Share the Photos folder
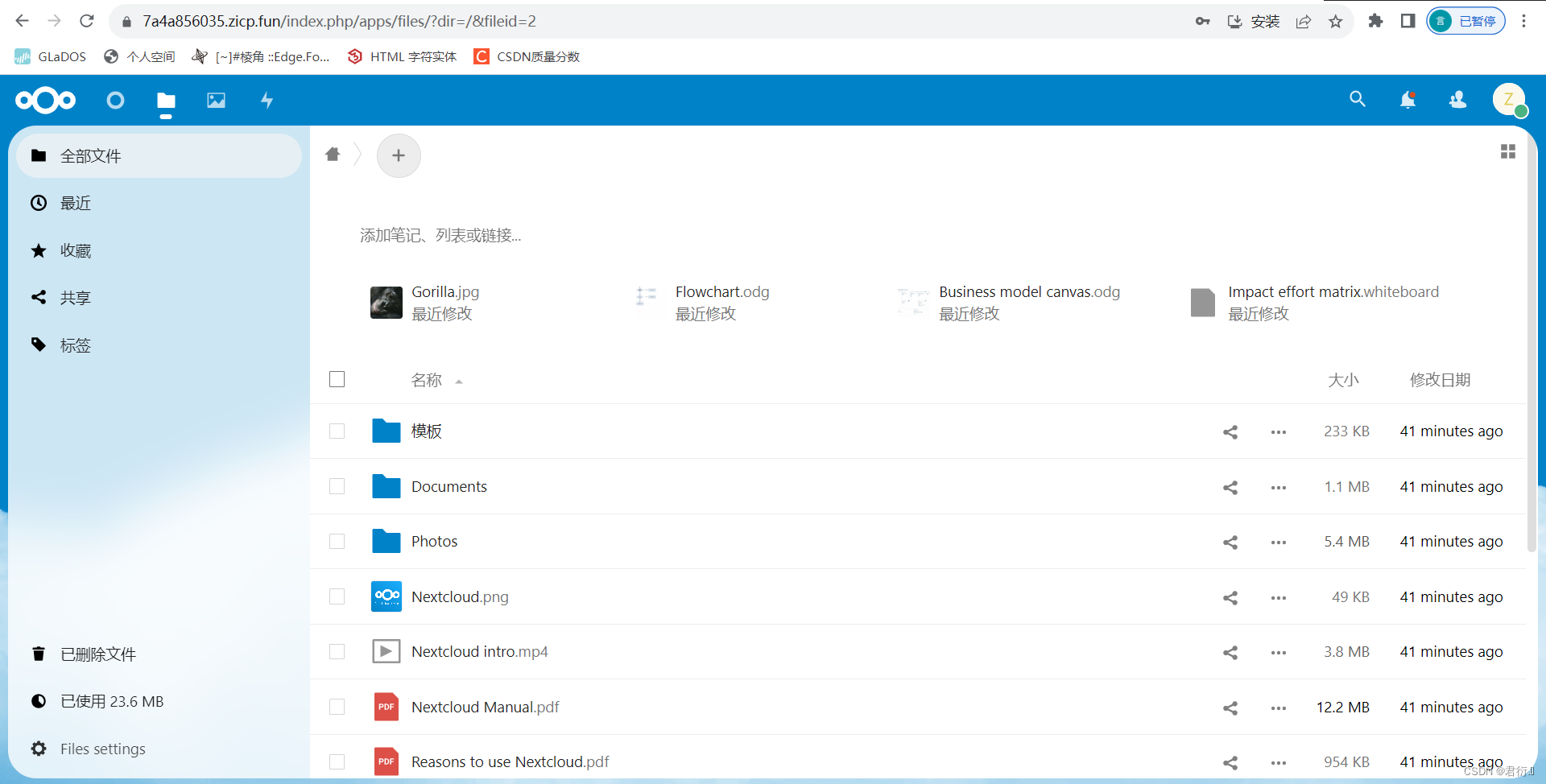The width and height of the screenshot is (1546, 784). click(1230, 543)
